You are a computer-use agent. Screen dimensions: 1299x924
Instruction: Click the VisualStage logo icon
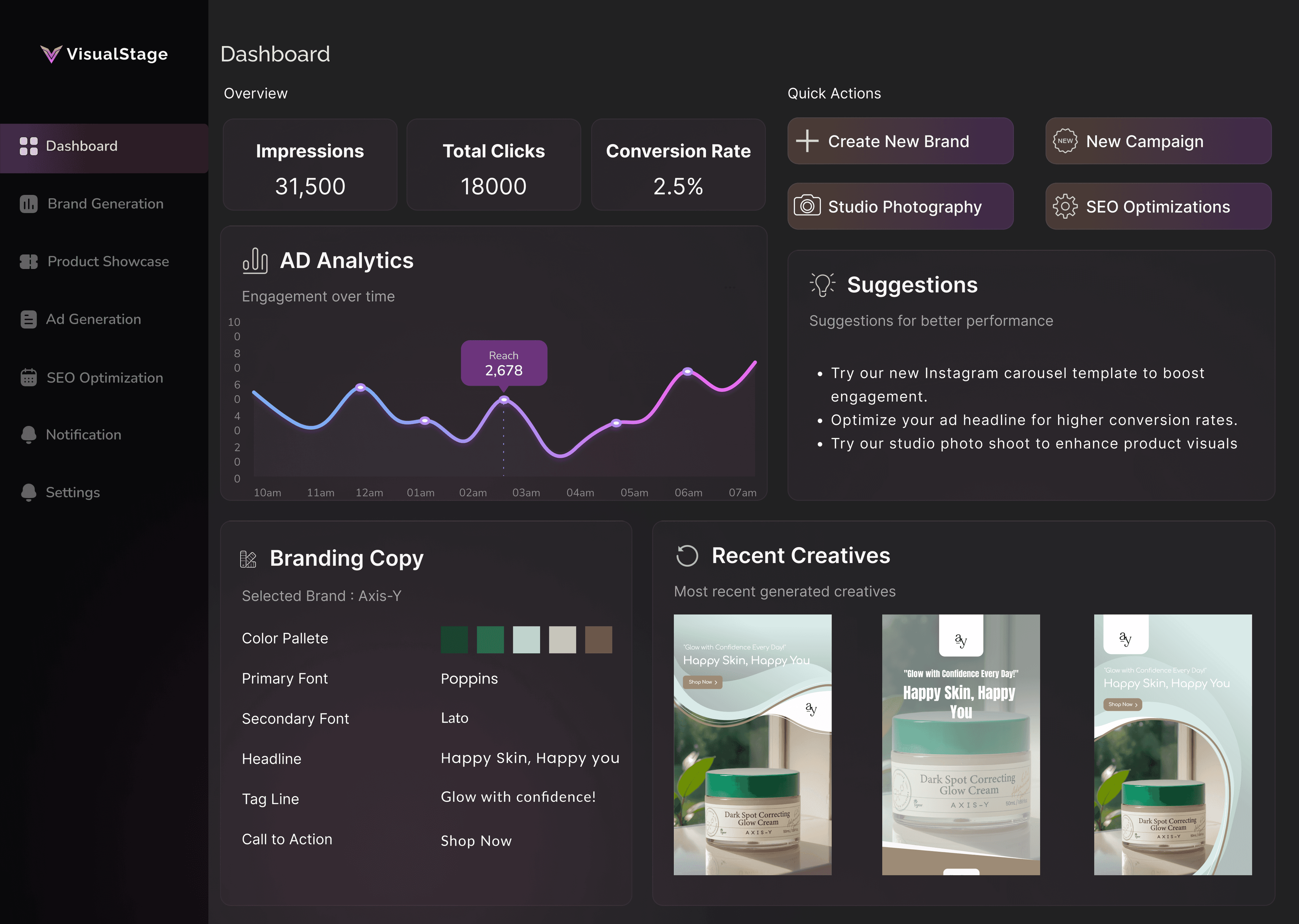[x=51, y=54]
